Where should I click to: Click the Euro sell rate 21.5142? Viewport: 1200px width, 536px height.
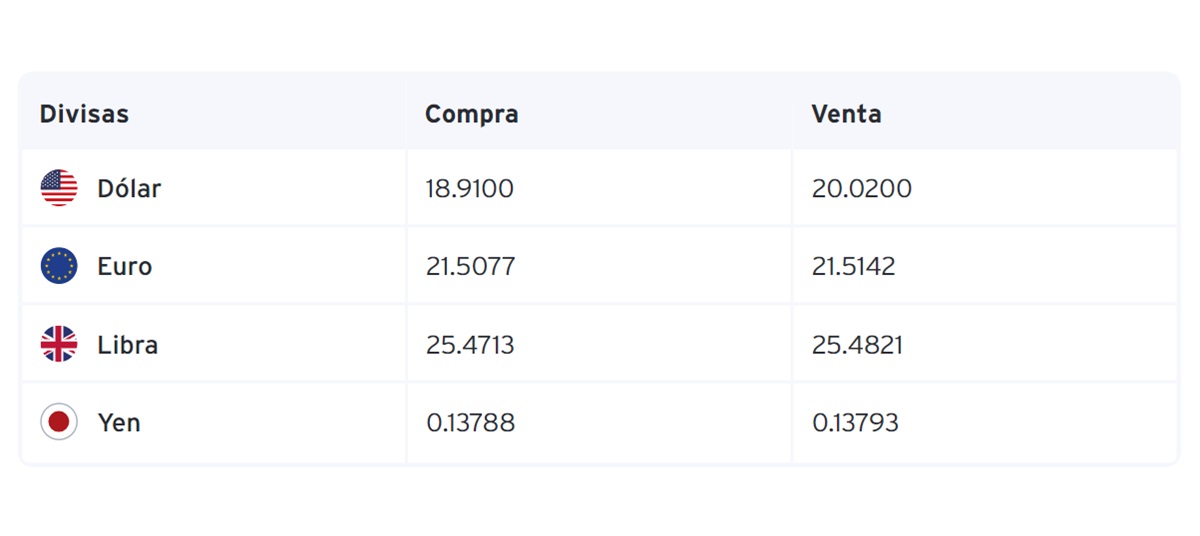click(854, 266)
